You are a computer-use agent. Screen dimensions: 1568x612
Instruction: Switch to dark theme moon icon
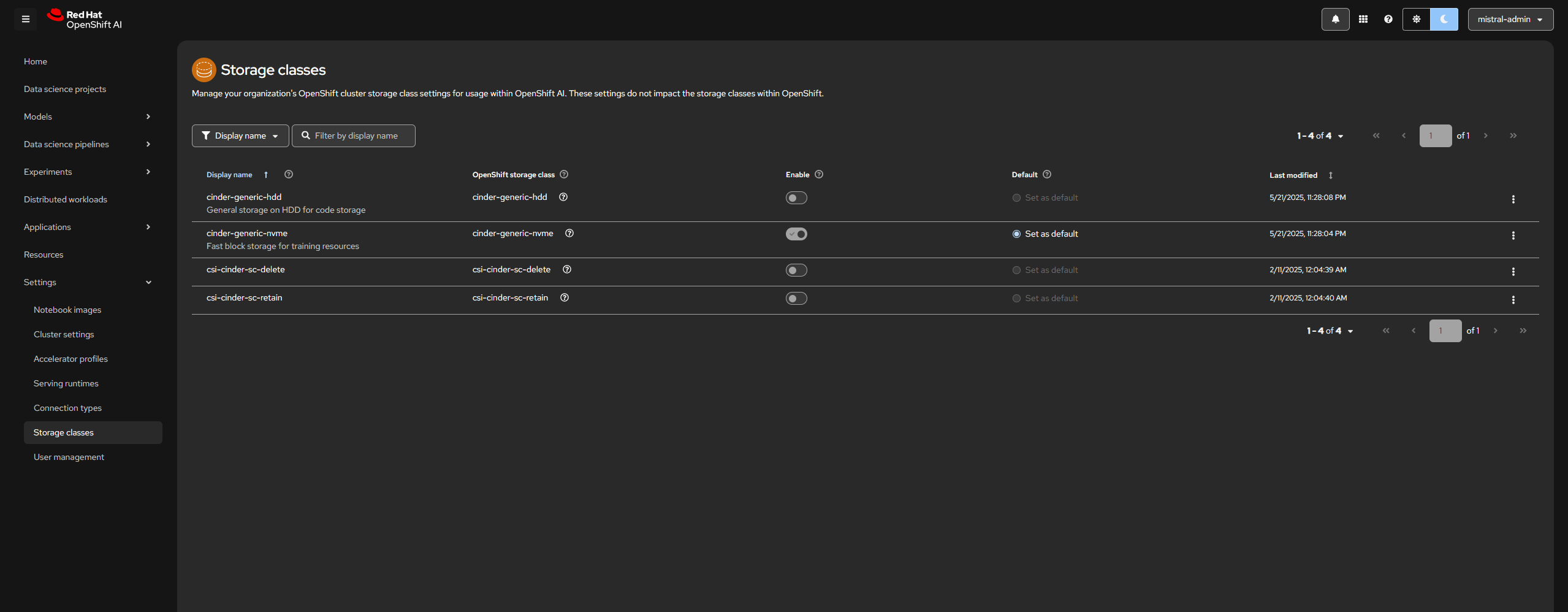pyautogui.click(x=1444, y=19)
